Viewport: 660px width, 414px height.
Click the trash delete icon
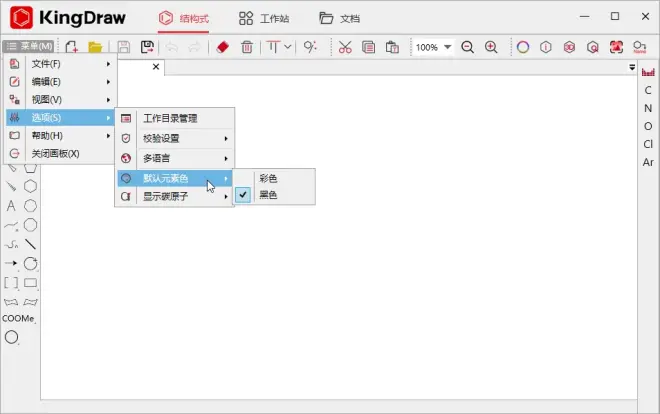pyautogui.click(x=247, y=47)
